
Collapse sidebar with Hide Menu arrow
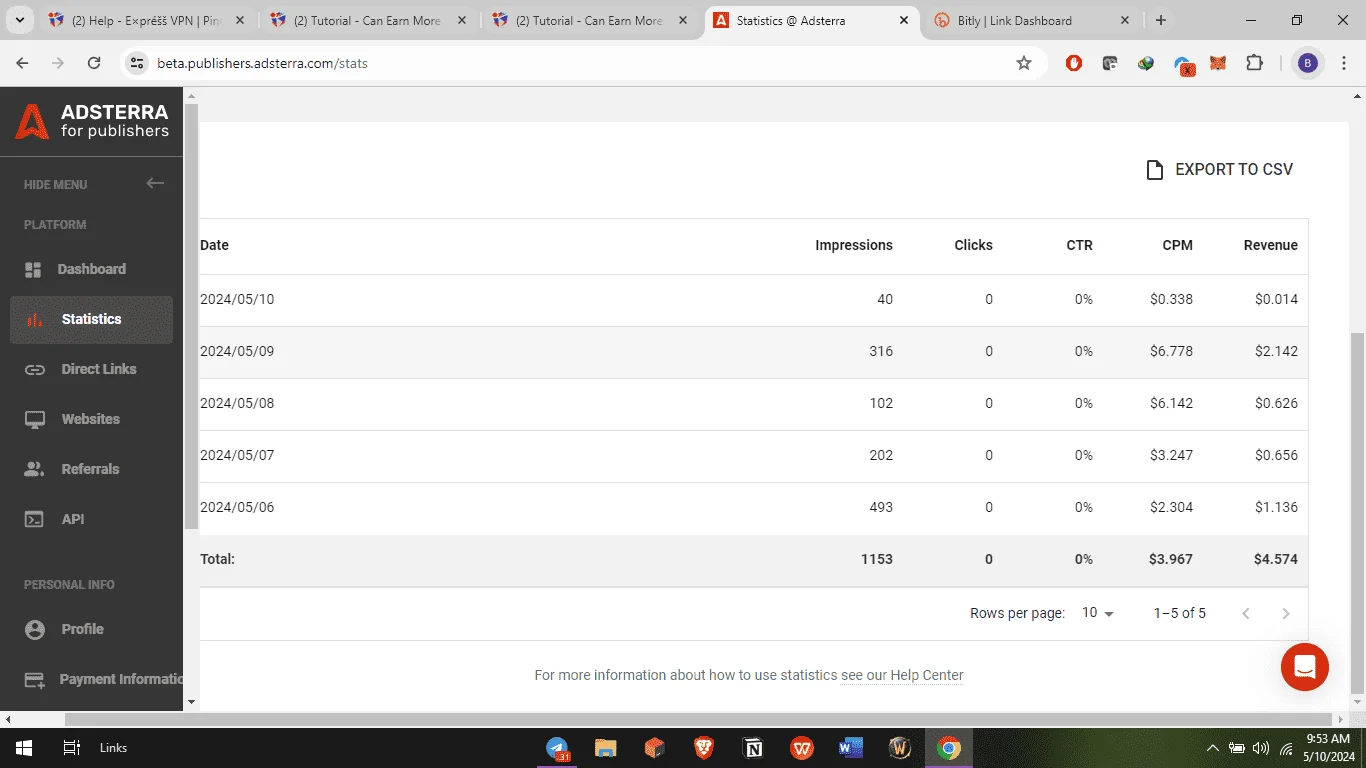pos(155,183)
